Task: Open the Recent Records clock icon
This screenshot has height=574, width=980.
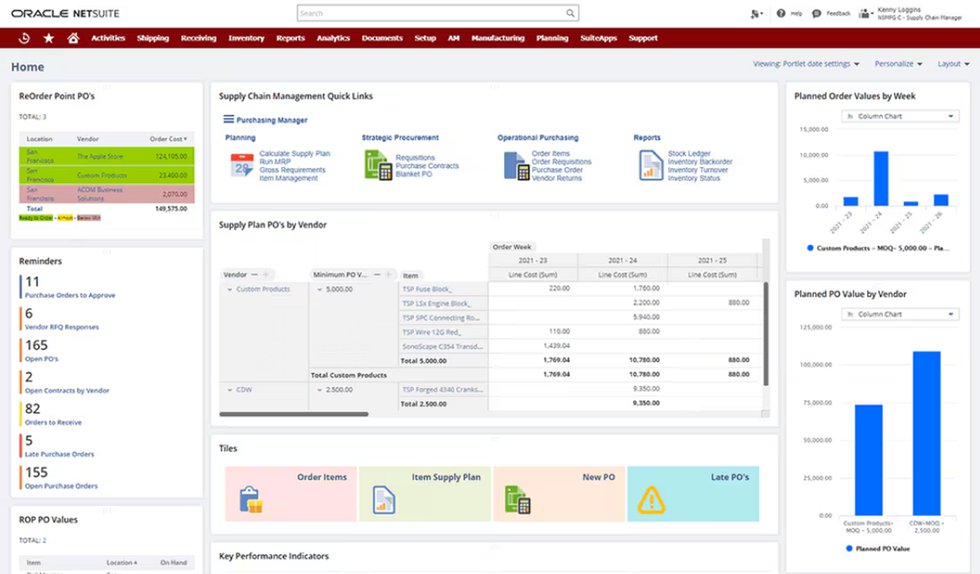Action: click(24, 38)
